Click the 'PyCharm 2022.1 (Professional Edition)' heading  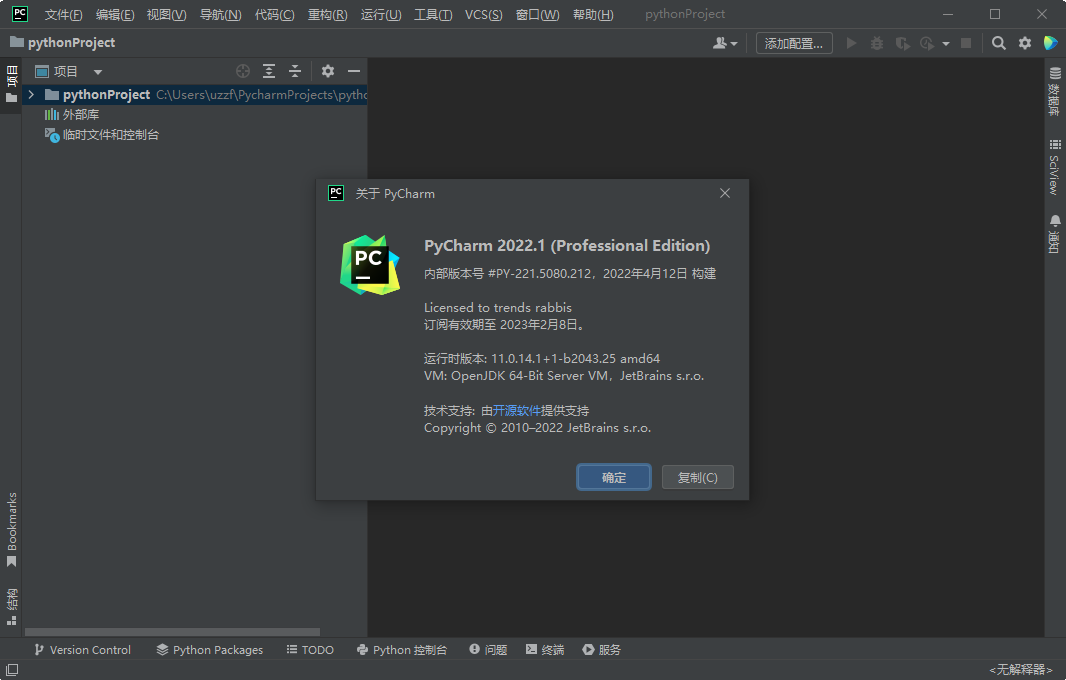[x=567, y=245]
